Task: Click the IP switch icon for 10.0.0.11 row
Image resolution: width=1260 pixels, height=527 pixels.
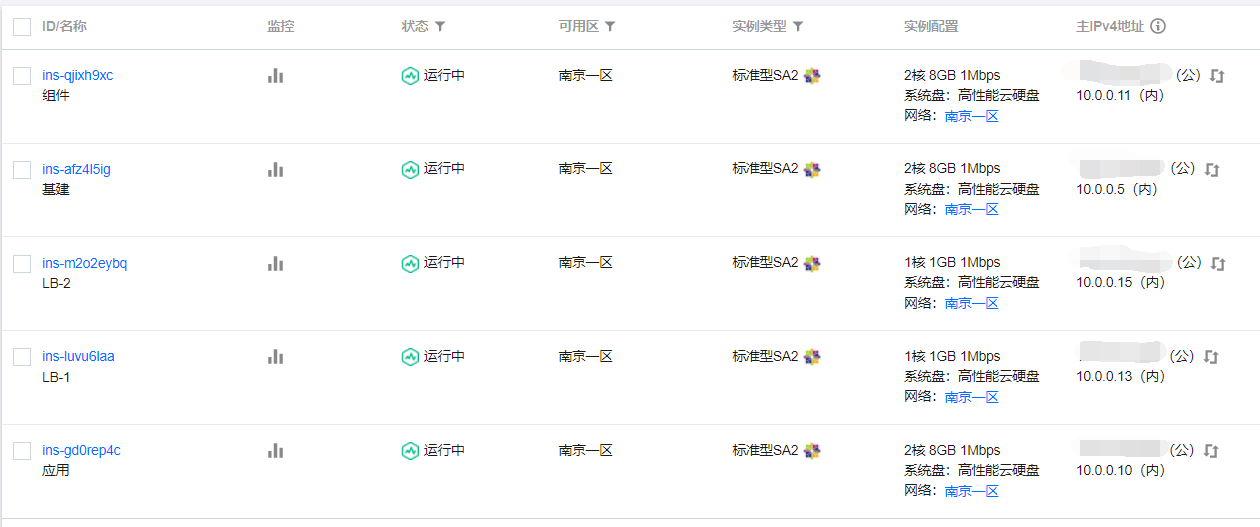Action: tap(1216, 76)
